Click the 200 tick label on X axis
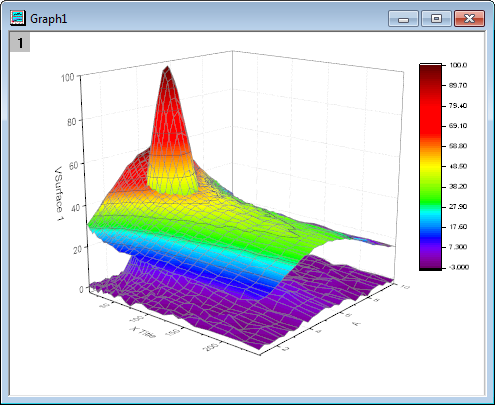495x405 pixels. click(211, 347)
